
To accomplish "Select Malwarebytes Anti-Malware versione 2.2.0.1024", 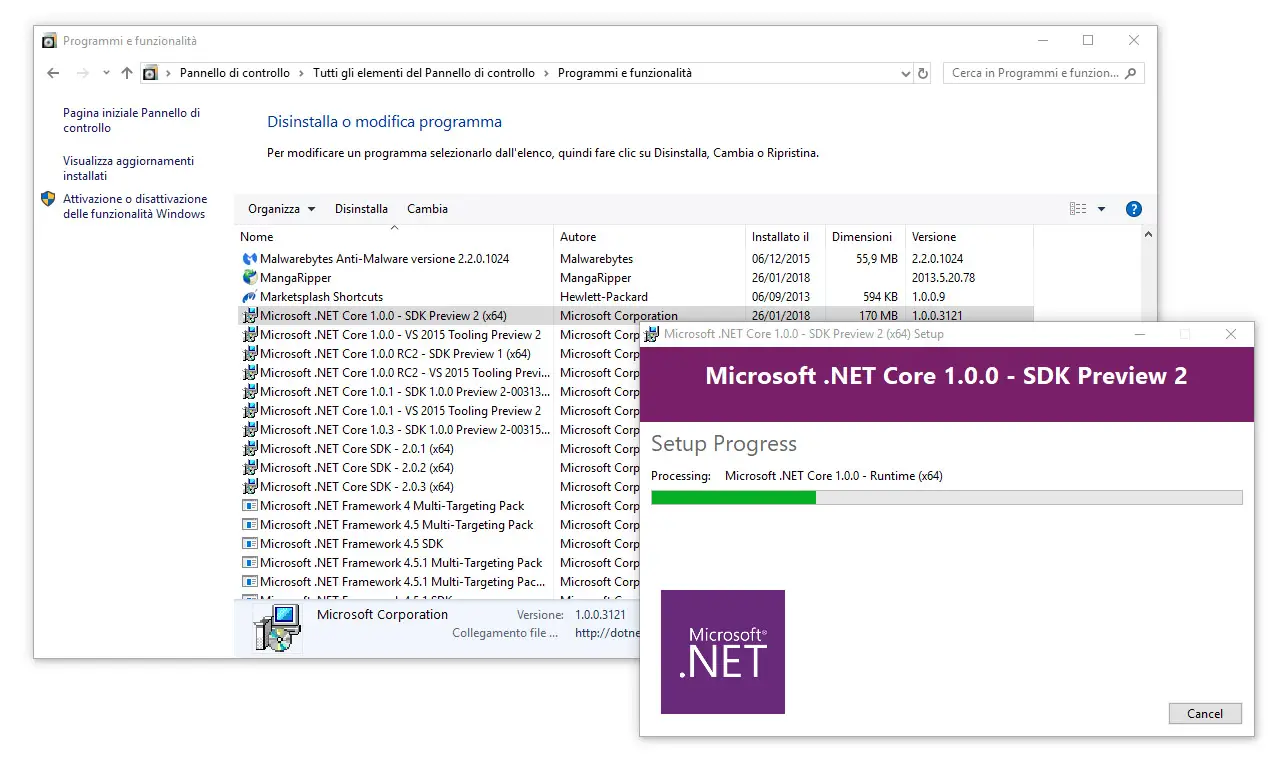I will (x=384, y=259).
